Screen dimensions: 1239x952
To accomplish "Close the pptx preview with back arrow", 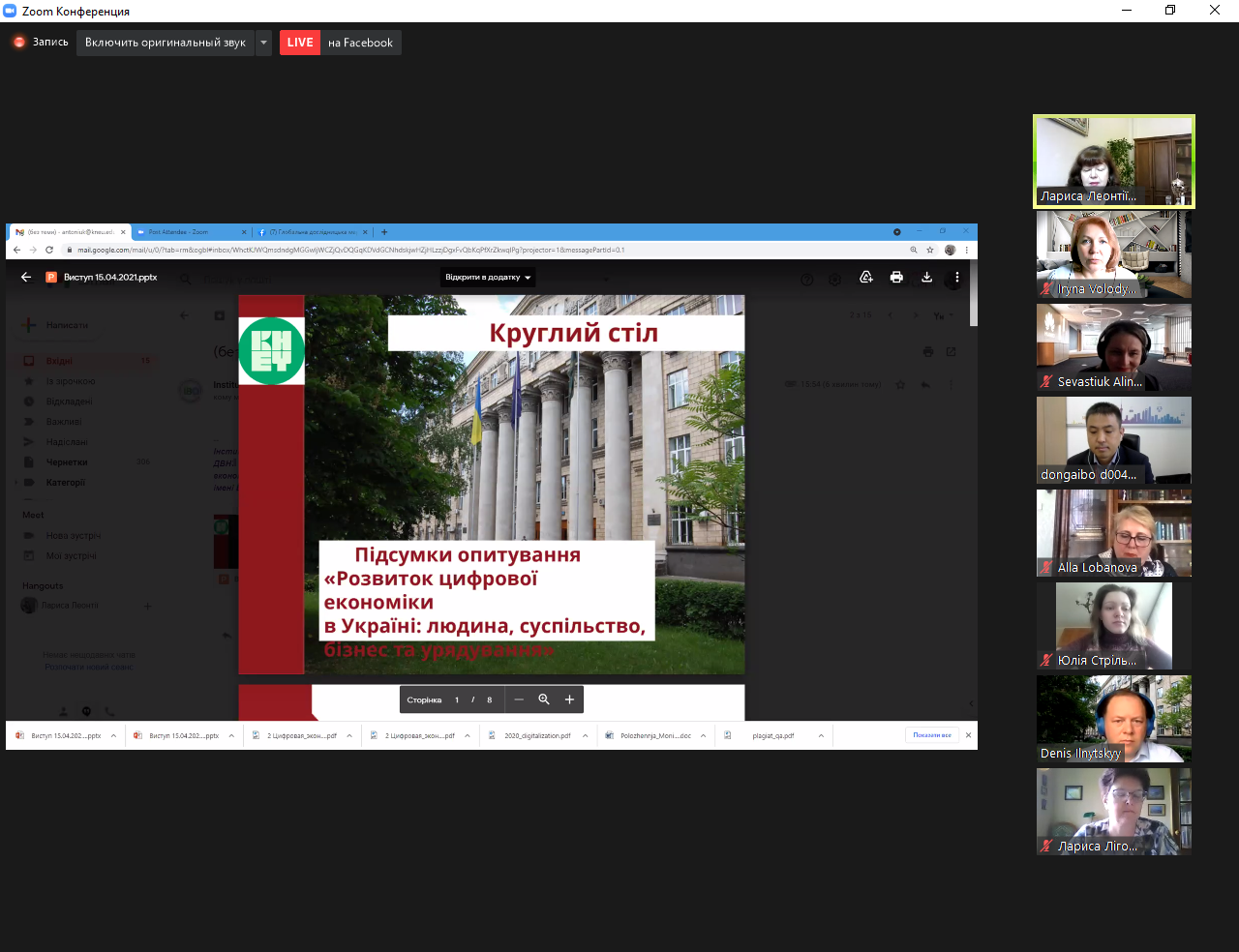I will click(x=26, y=277).
